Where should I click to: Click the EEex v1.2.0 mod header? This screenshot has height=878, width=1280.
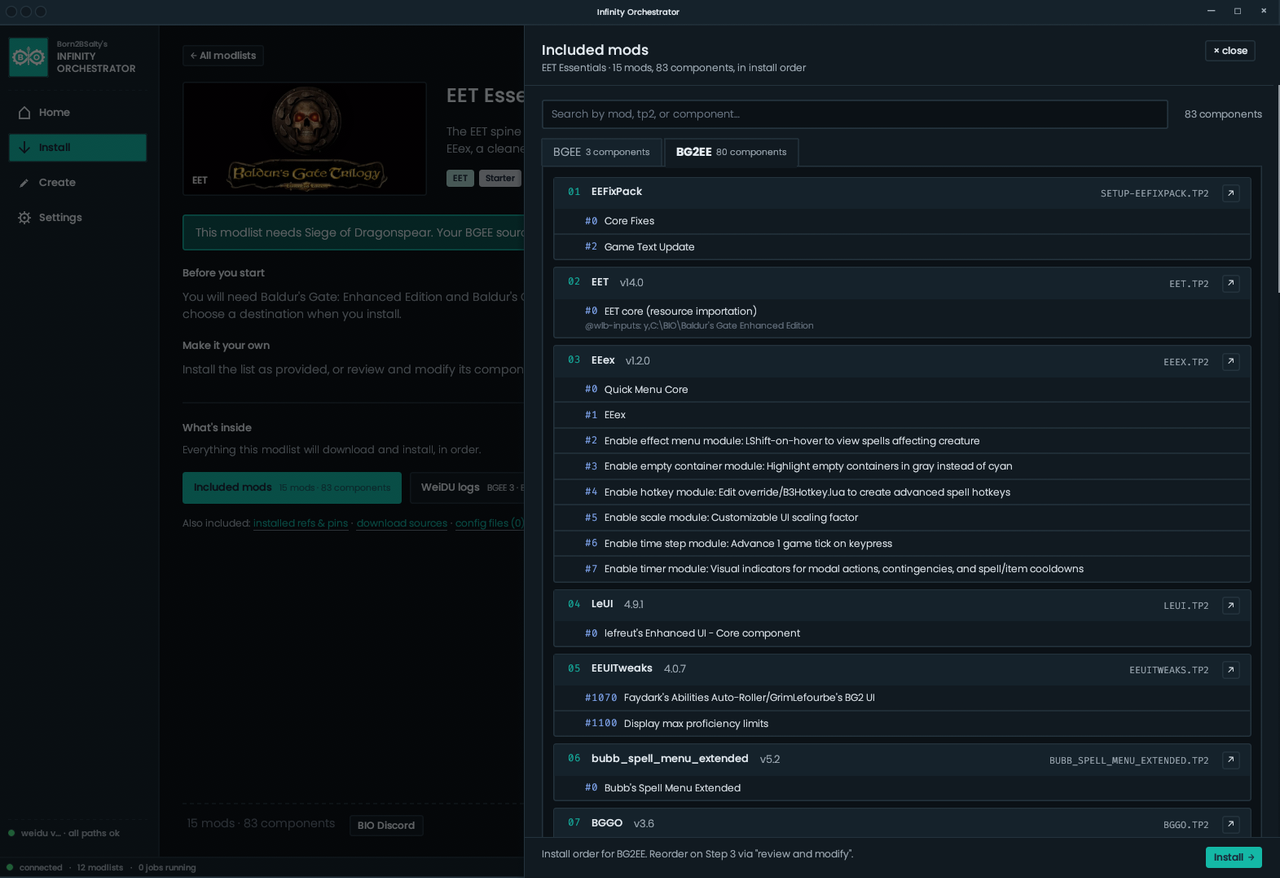(902, 361)
